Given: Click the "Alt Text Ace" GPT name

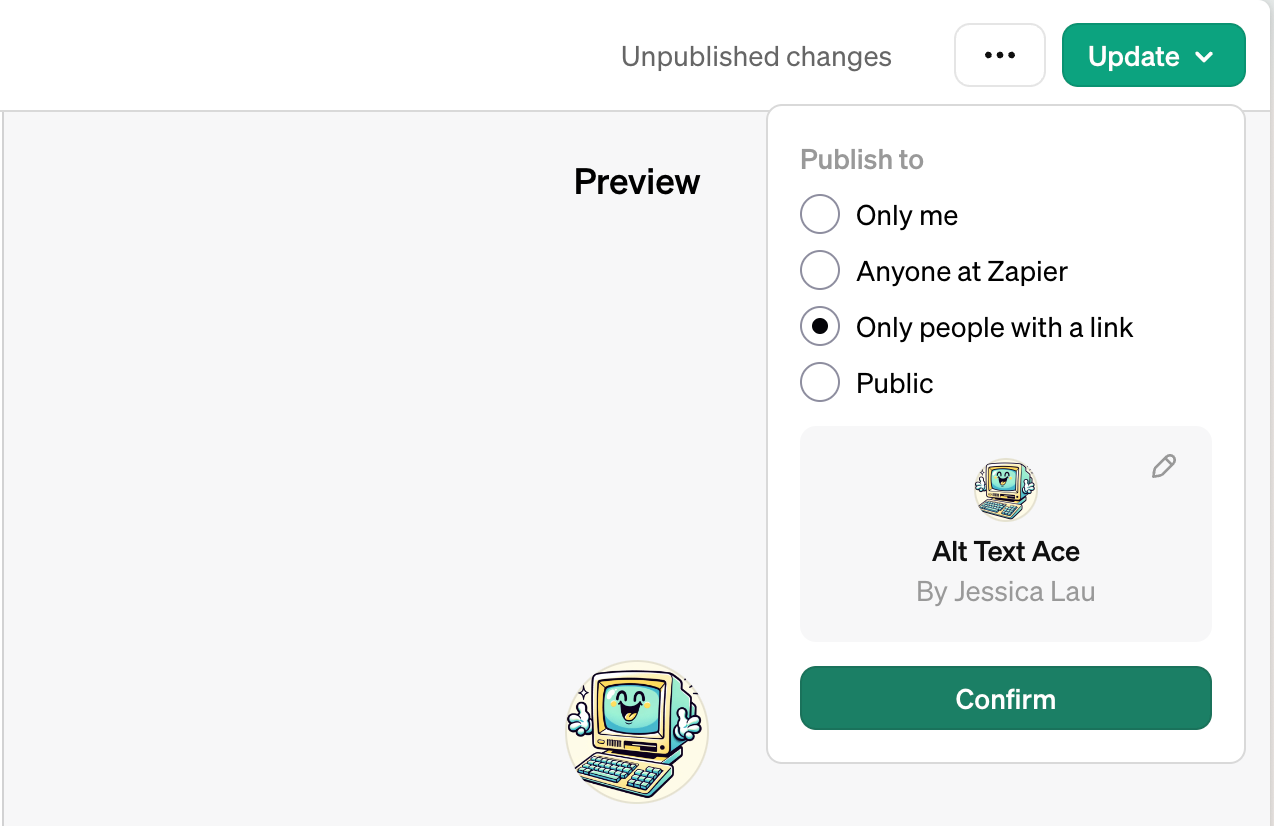Looking at the screenshot, I should 1005,552.
